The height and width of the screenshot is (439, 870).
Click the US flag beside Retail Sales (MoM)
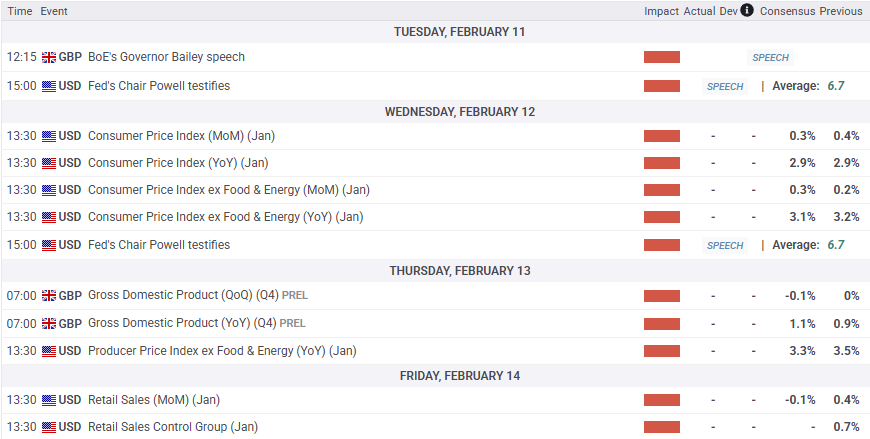coord(49,400)
